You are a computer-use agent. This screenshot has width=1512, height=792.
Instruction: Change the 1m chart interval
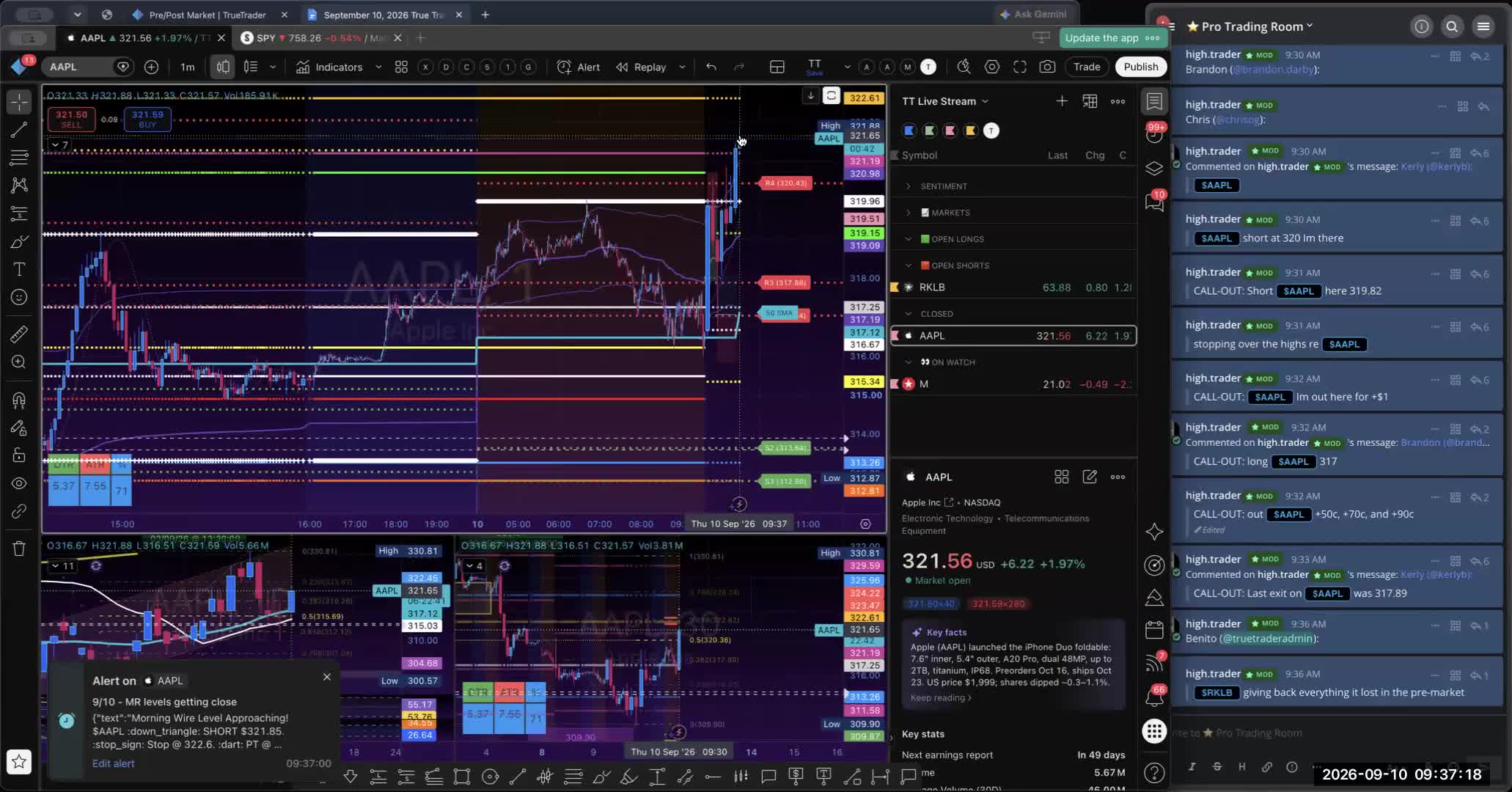tap(188, 67)
